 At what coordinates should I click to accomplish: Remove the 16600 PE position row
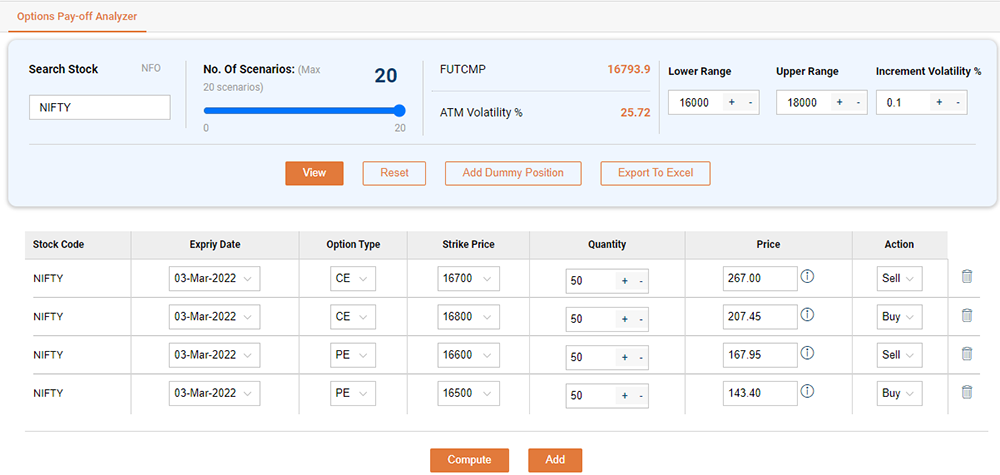[966, 354]
